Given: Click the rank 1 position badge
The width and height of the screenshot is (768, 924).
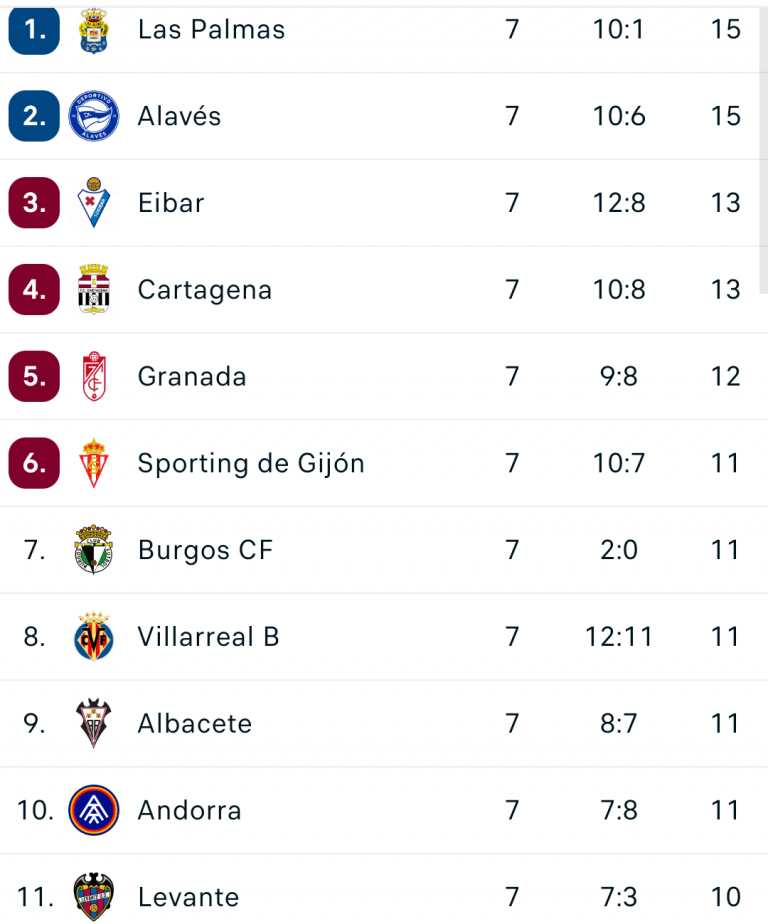Looking at the screenshot, I should click(34, 30).
